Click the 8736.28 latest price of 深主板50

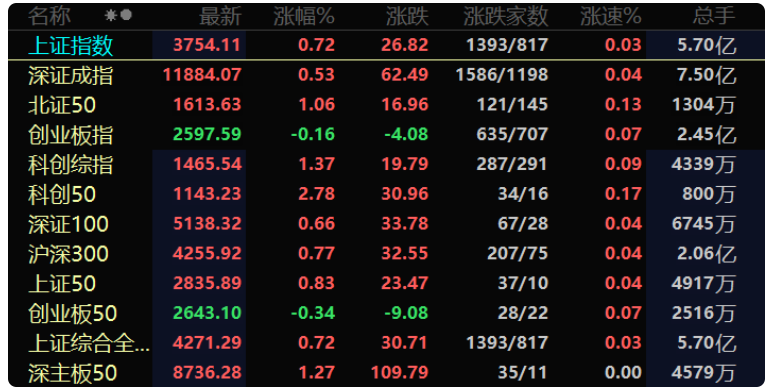click(207, 372)
